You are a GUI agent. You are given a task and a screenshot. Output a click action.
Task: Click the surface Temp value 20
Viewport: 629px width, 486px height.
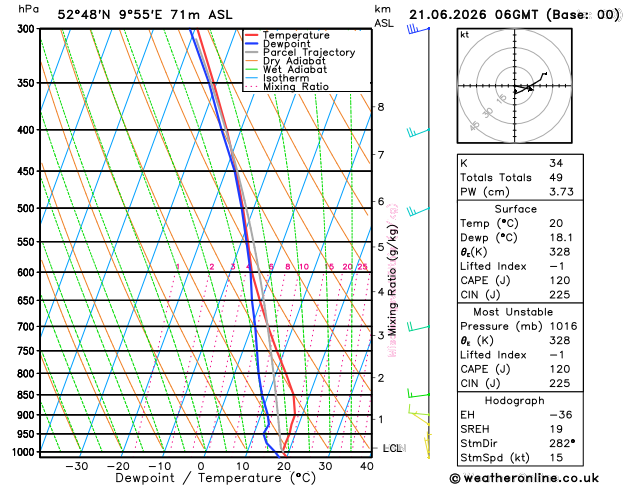point(556,223)
